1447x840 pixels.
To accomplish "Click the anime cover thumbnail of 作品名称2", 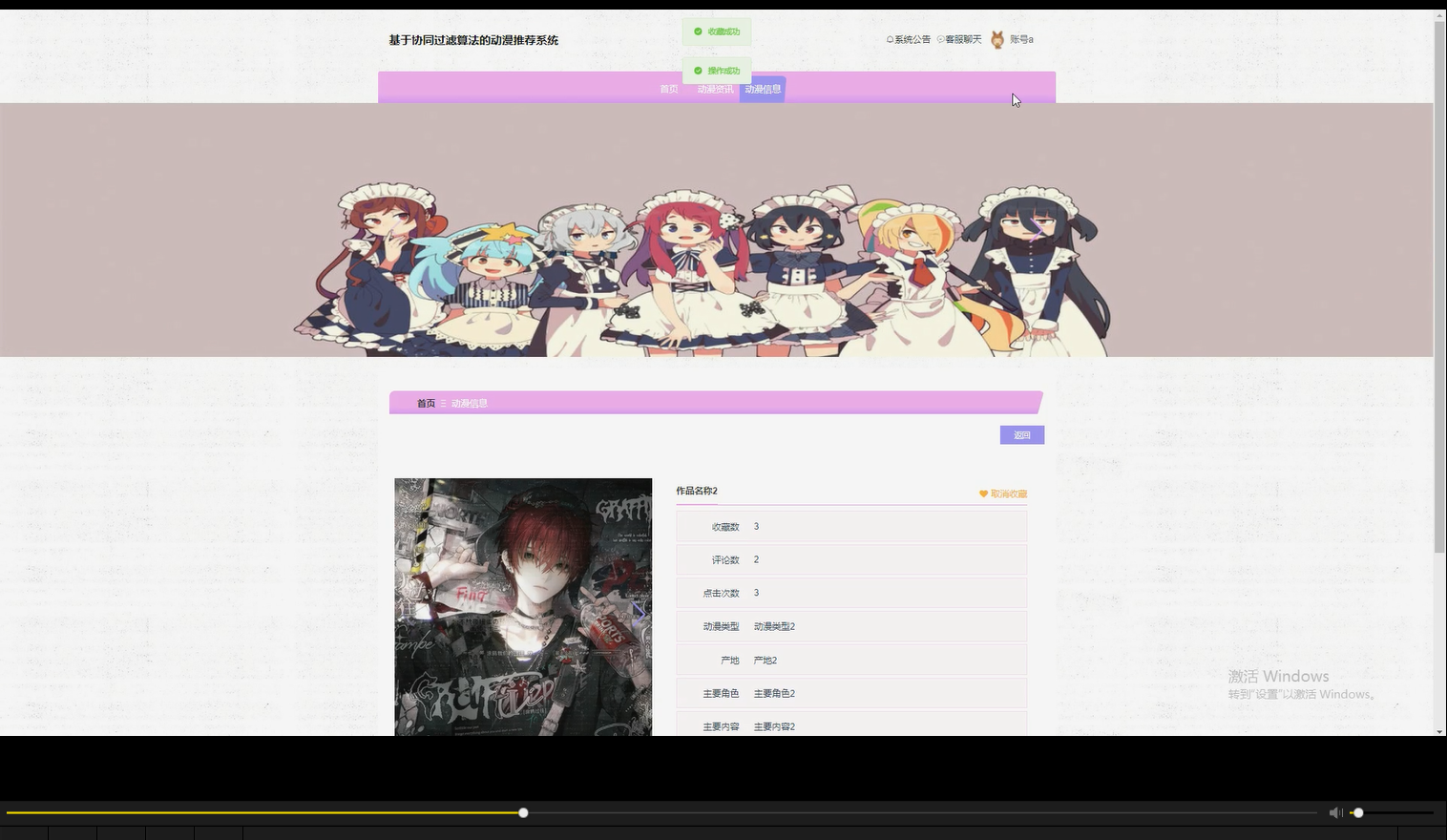I will [x=523, y=607].
